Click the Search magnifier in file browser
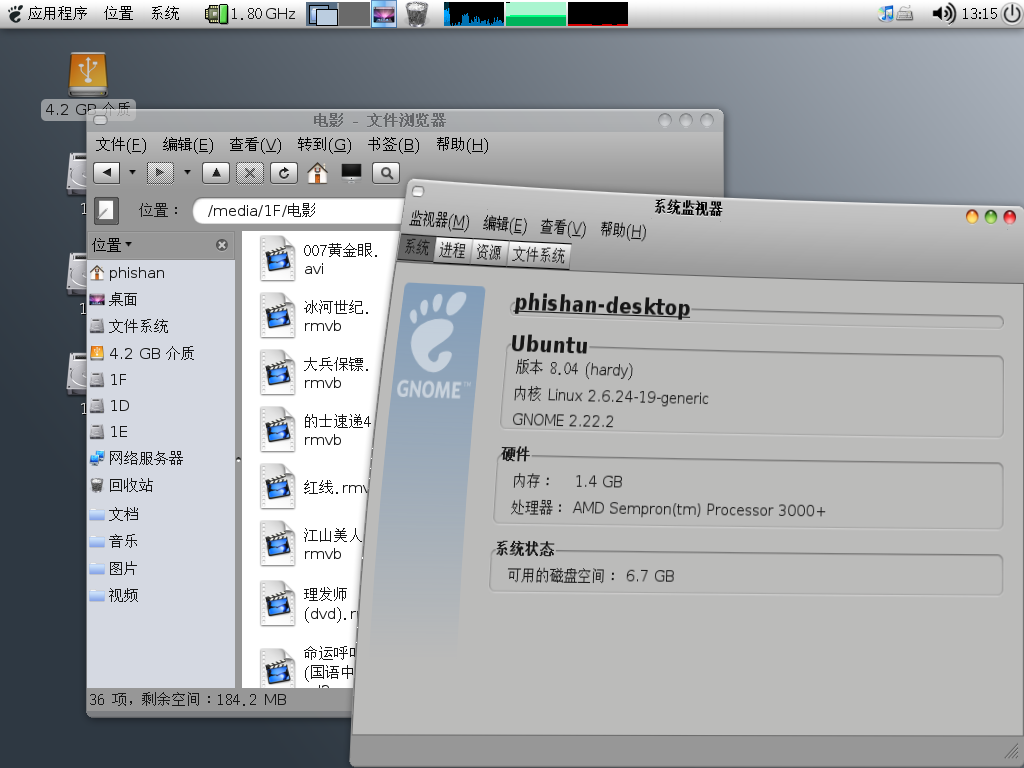The width and height of the screenshot is (1024, 768). pyautogui.click(x=386, y=172)
